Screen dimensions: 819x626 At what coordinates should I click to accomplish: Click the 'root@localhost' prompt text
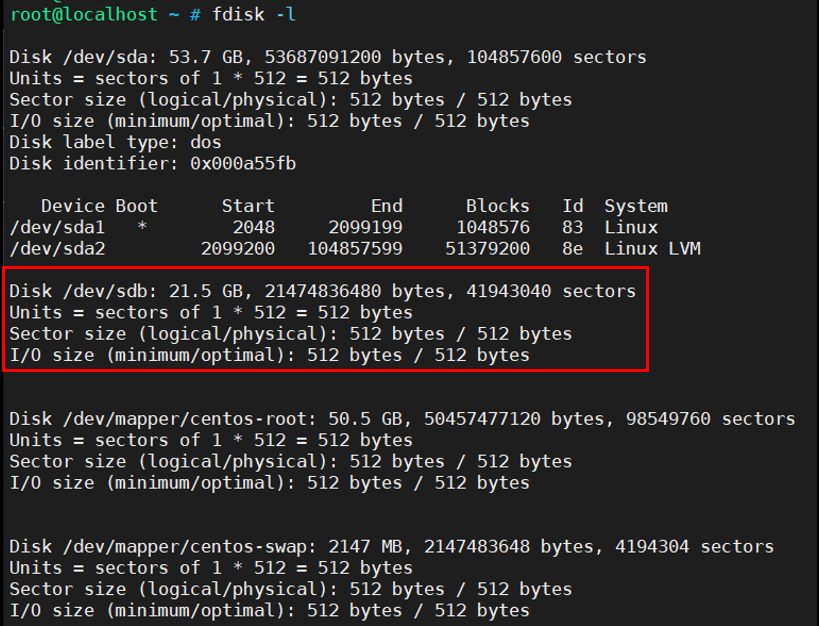(84, 15)
